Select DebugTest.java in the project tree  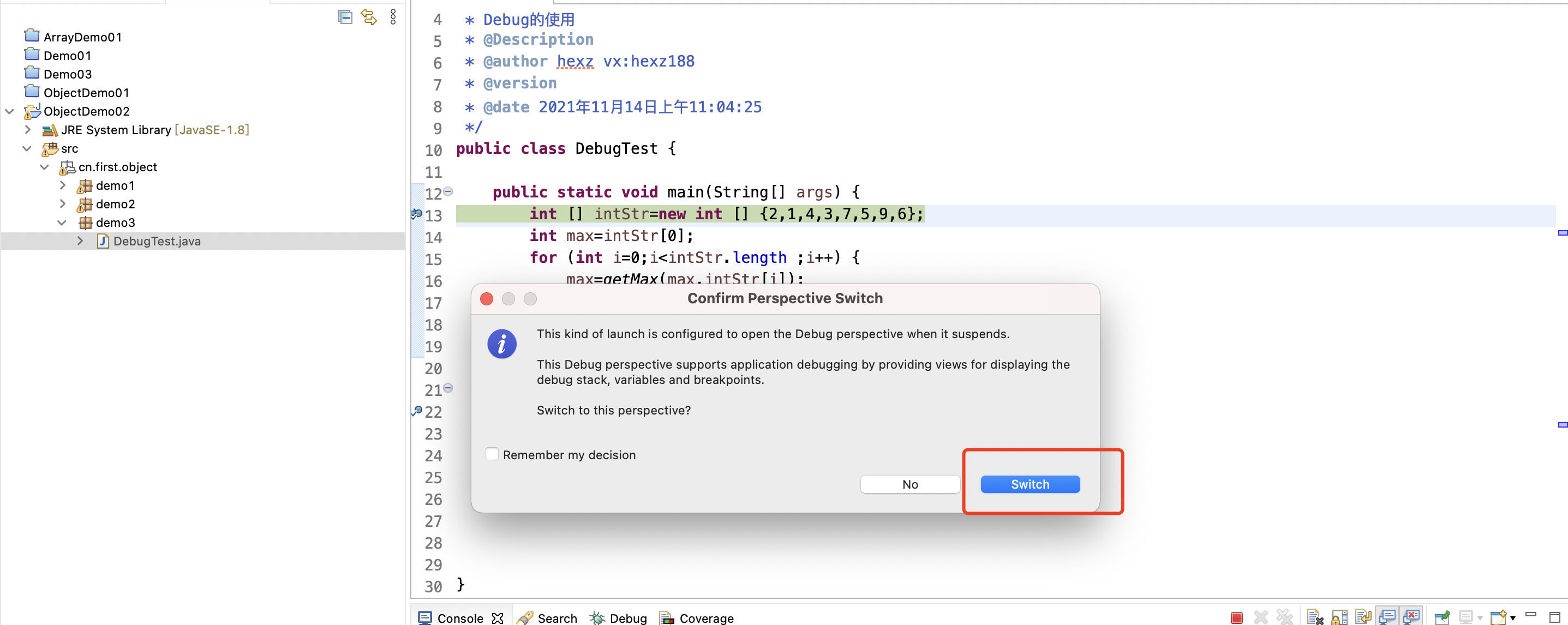[x=157, y=241]
